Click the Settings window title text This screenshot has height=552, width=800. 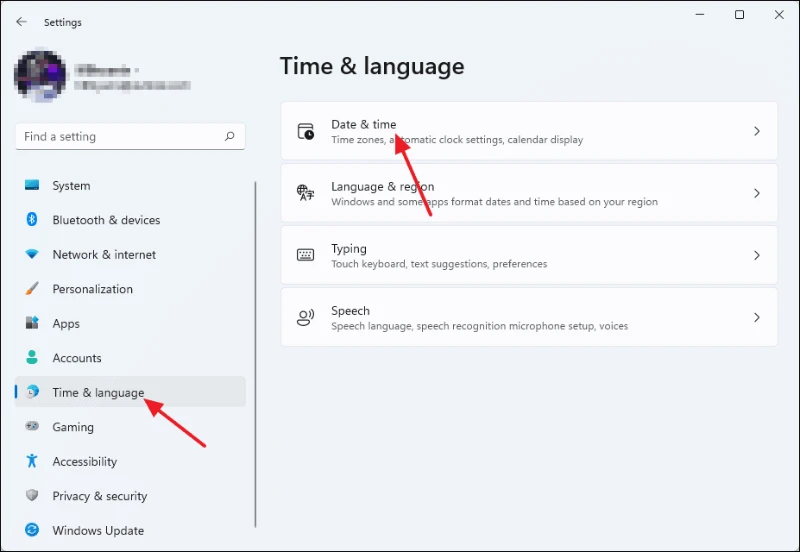(63, 22)
